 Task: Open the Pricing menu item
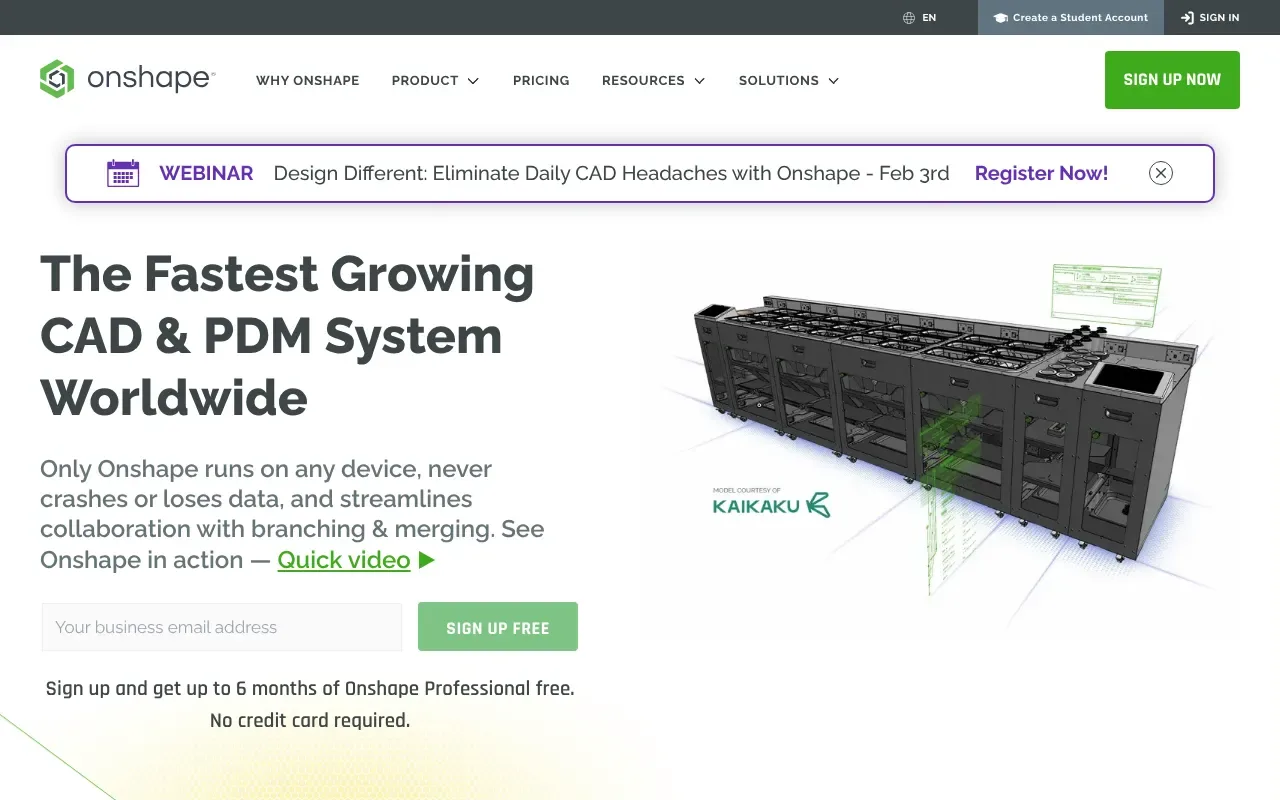541,80
